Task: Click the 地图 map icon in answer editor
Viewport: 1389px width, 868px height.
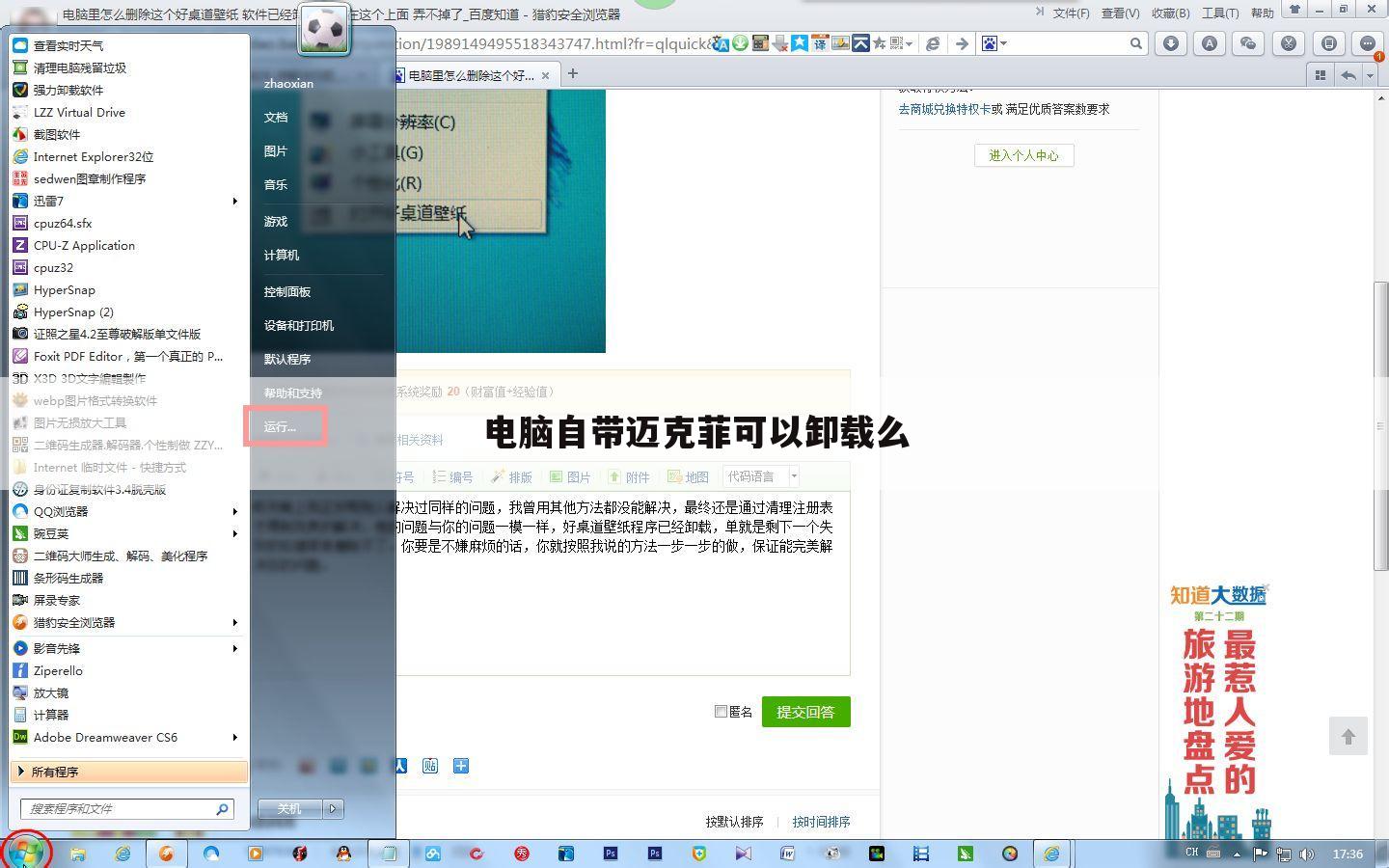Action: 689,475
